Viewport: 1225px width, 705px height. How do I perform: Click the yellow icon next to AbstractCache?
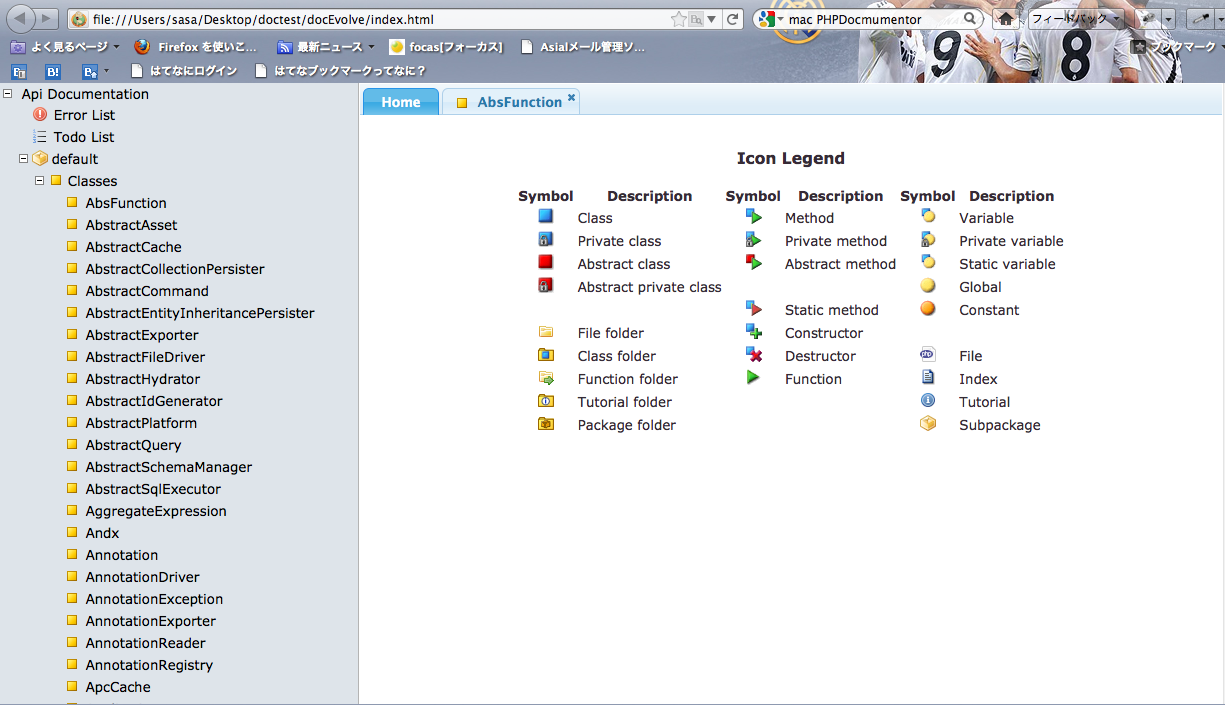tap(72, 247)
